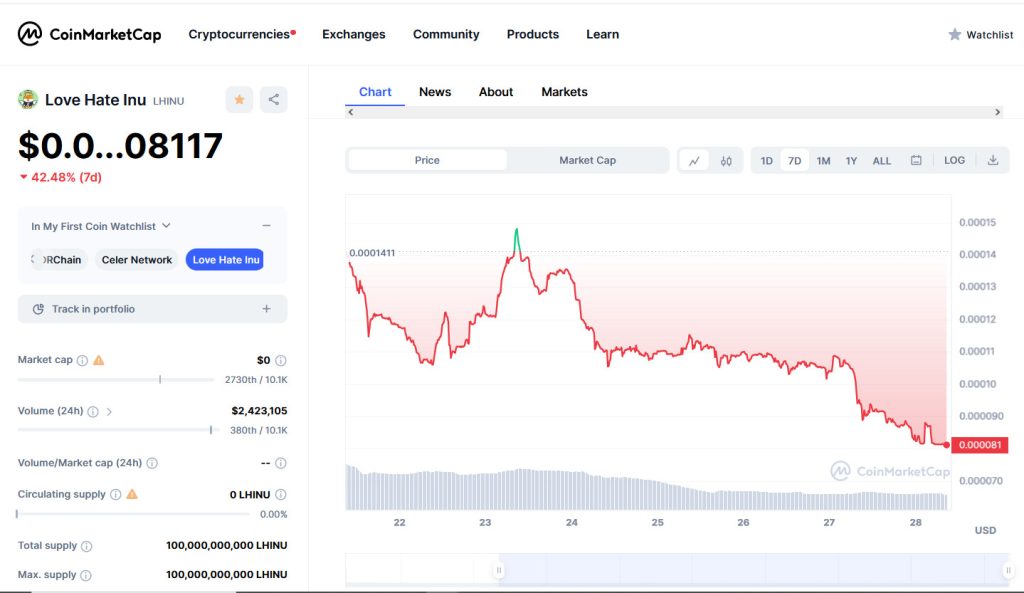The image size is (1024, 593).
Task: Set chart range to 1M
Action: [x=824, y=161]
